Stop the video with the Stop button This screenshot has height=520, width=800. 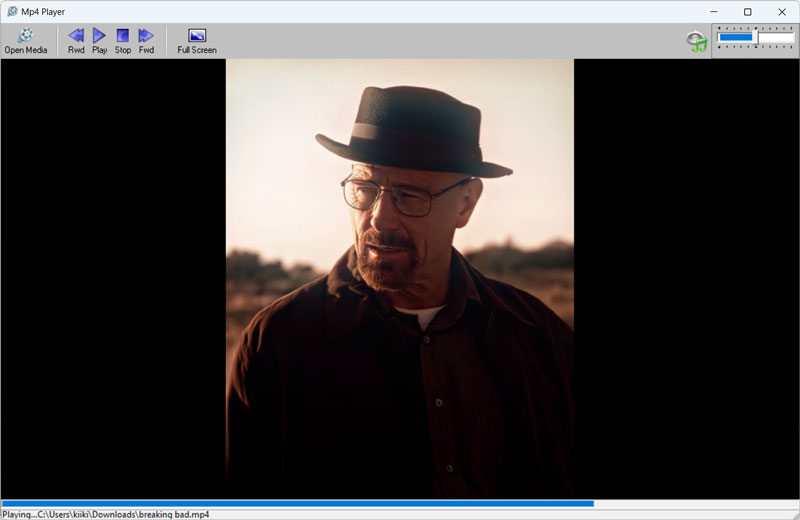tap(122, 41)
